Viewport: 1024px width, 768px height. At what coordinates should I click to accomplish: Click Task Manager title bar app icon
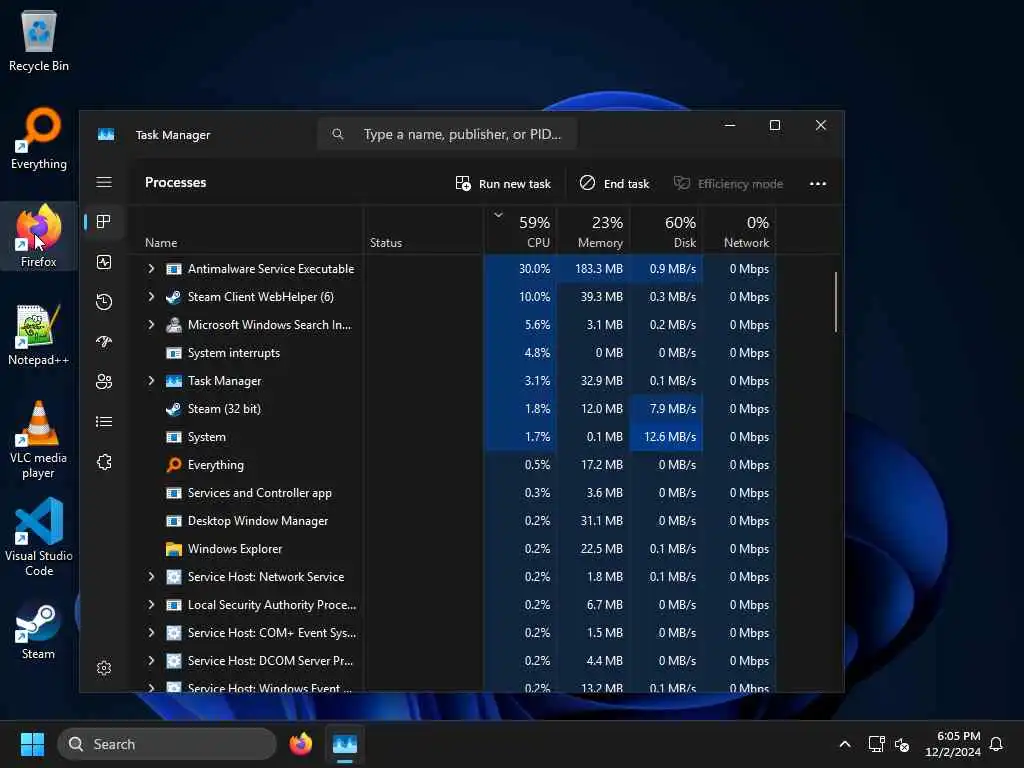coord(106,135)
